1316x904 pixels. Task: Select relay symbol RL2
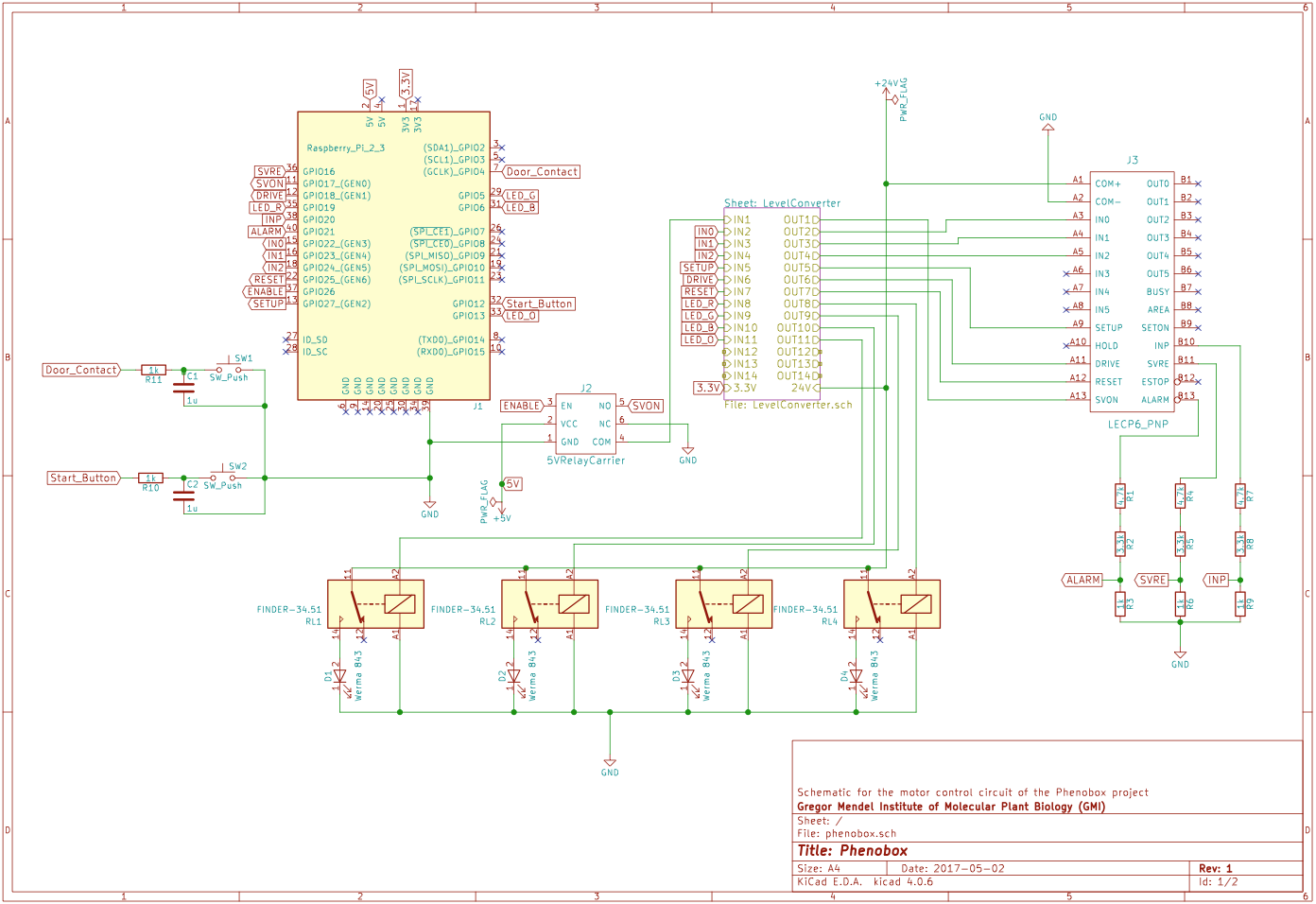pyautogui.click(x=549, y=604)
